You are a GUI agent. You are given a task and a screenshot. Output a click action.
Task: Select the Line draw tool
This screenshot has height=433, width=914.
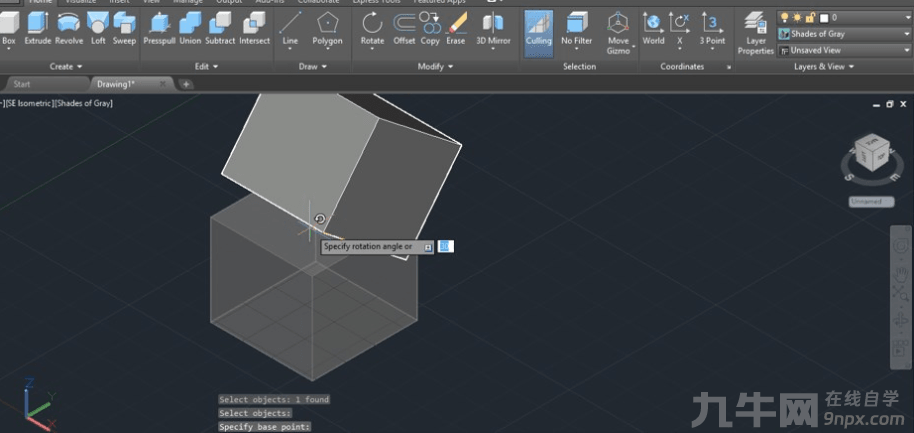(290, 29)
